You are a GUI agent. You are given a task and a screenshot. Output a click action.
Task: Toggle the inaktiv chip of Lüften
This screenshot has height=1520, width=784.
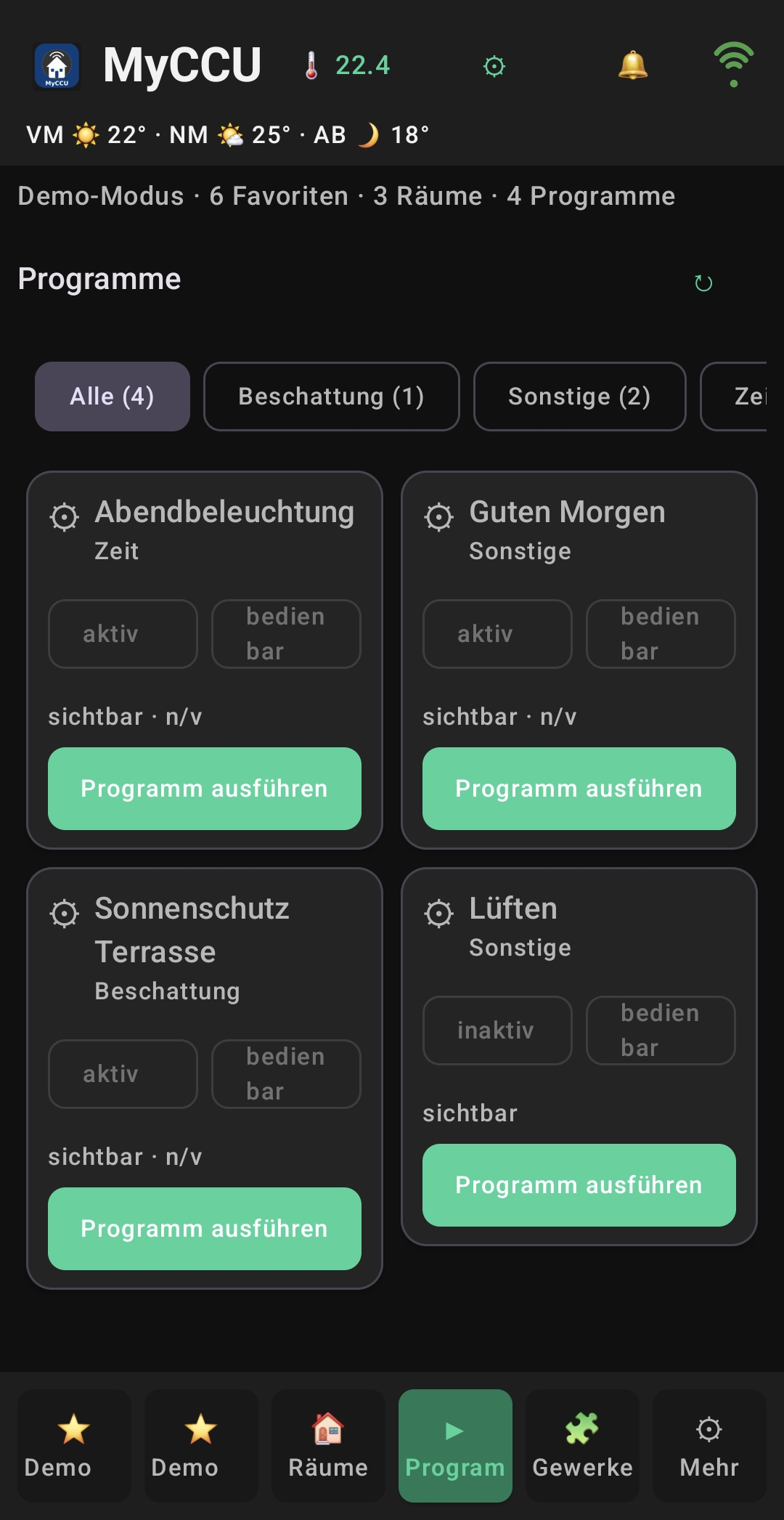[497, 1031]
